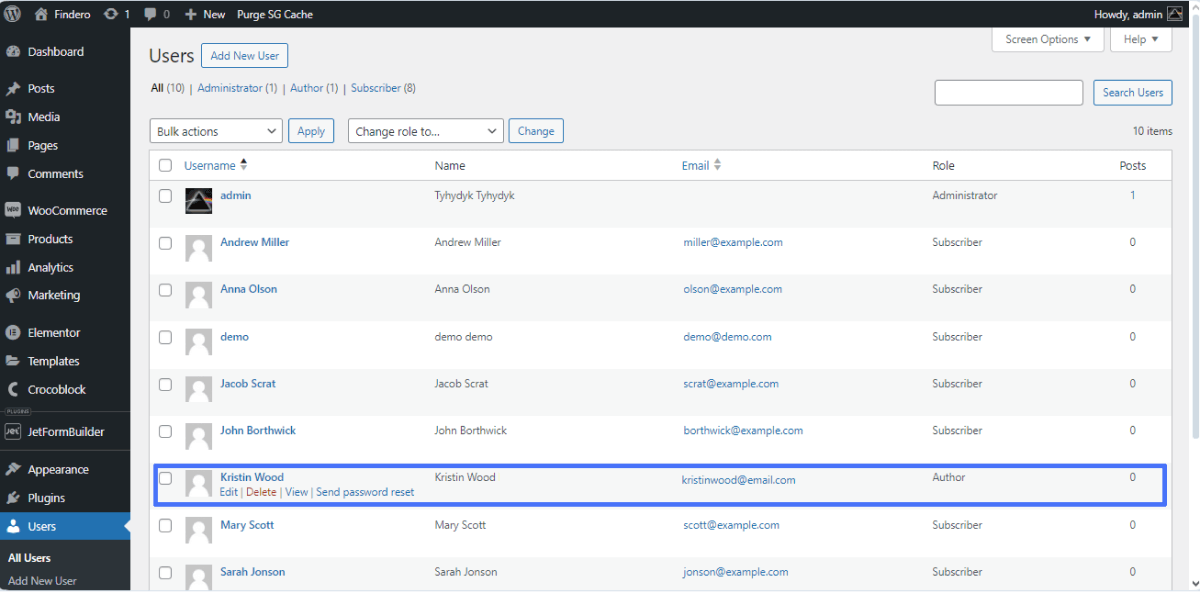
Task: Select WooCommerce in the sidebar
Action: pos(63,210)
